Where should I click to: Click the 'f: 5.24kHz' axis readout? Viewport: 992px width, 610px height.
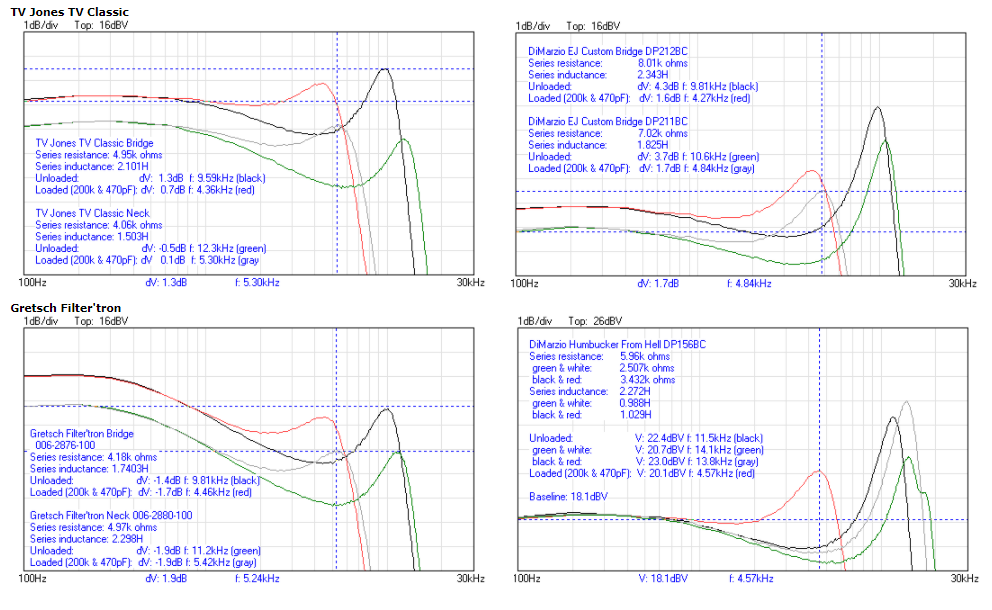tap(257, 578)
